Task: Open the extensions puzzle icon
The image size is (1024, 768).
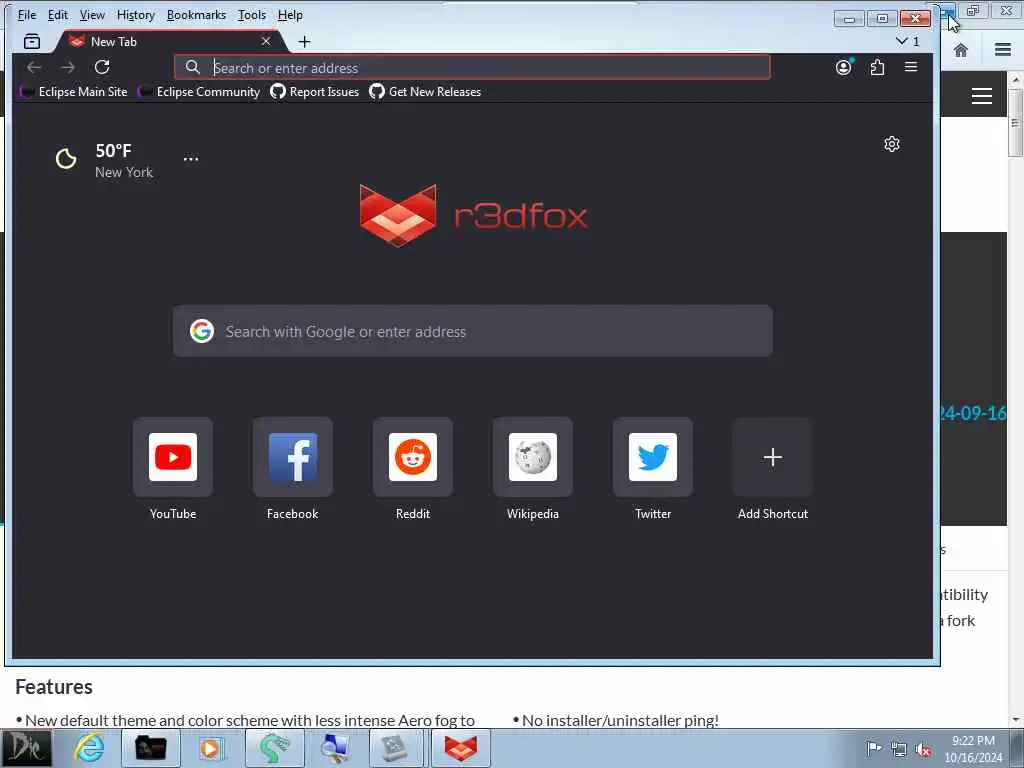Action: (x=877, y=67)
